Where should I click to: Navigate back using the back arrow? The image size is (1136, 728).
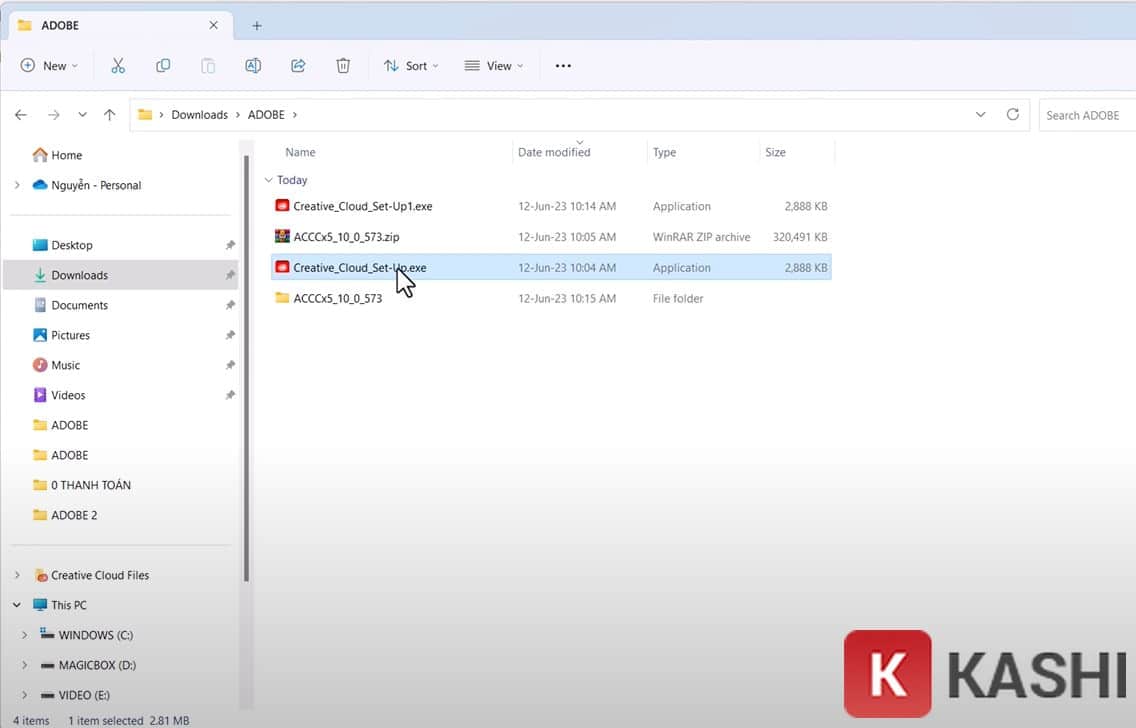click(20, 114)
